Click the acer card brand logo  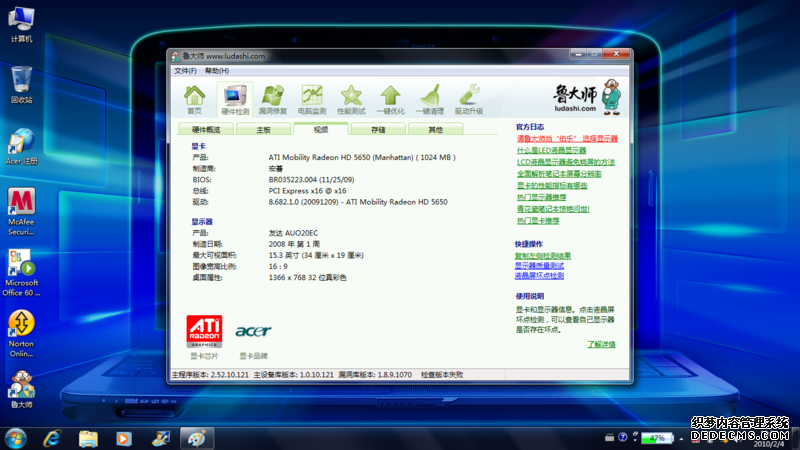pos(253,331)
